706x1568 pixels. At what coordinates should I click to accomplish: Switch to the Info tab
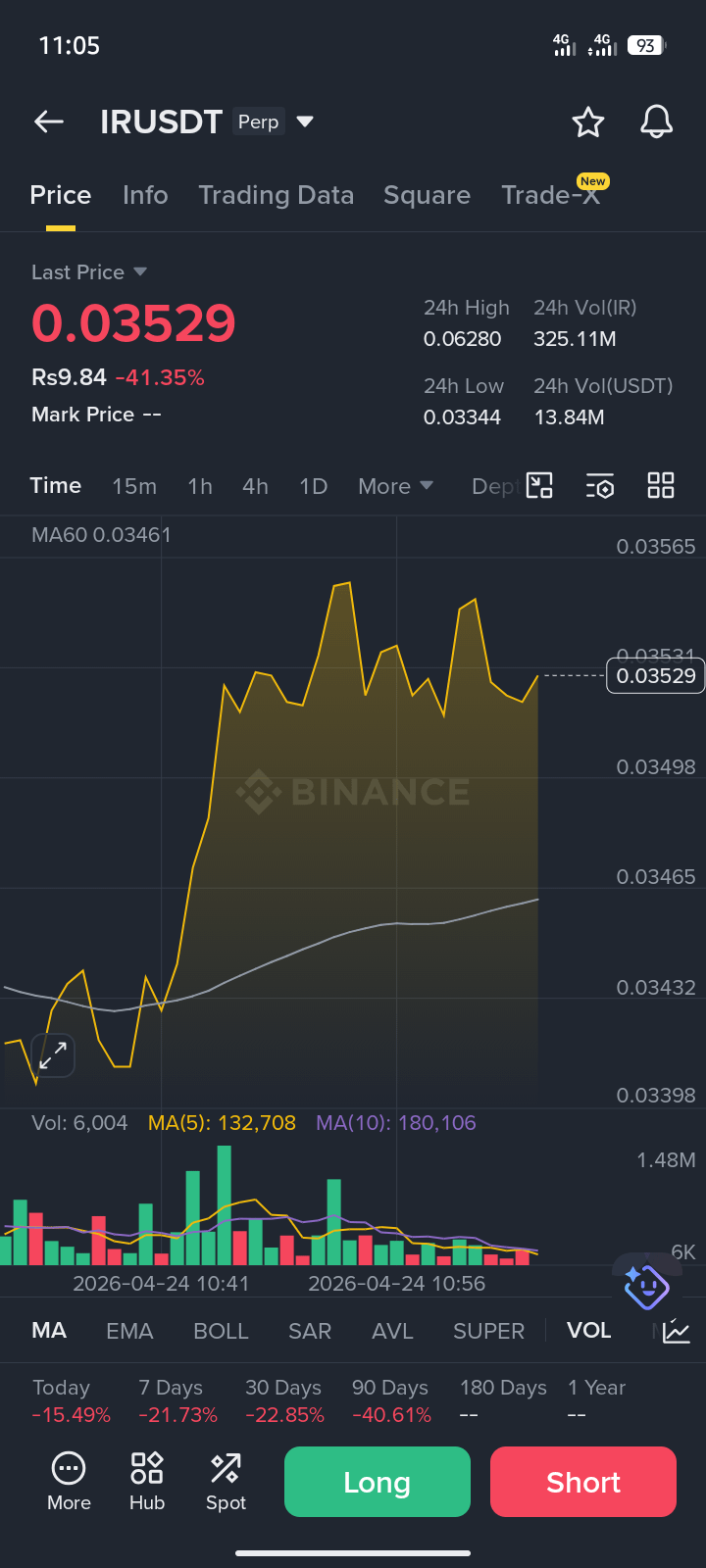click(x=145, y=195)
